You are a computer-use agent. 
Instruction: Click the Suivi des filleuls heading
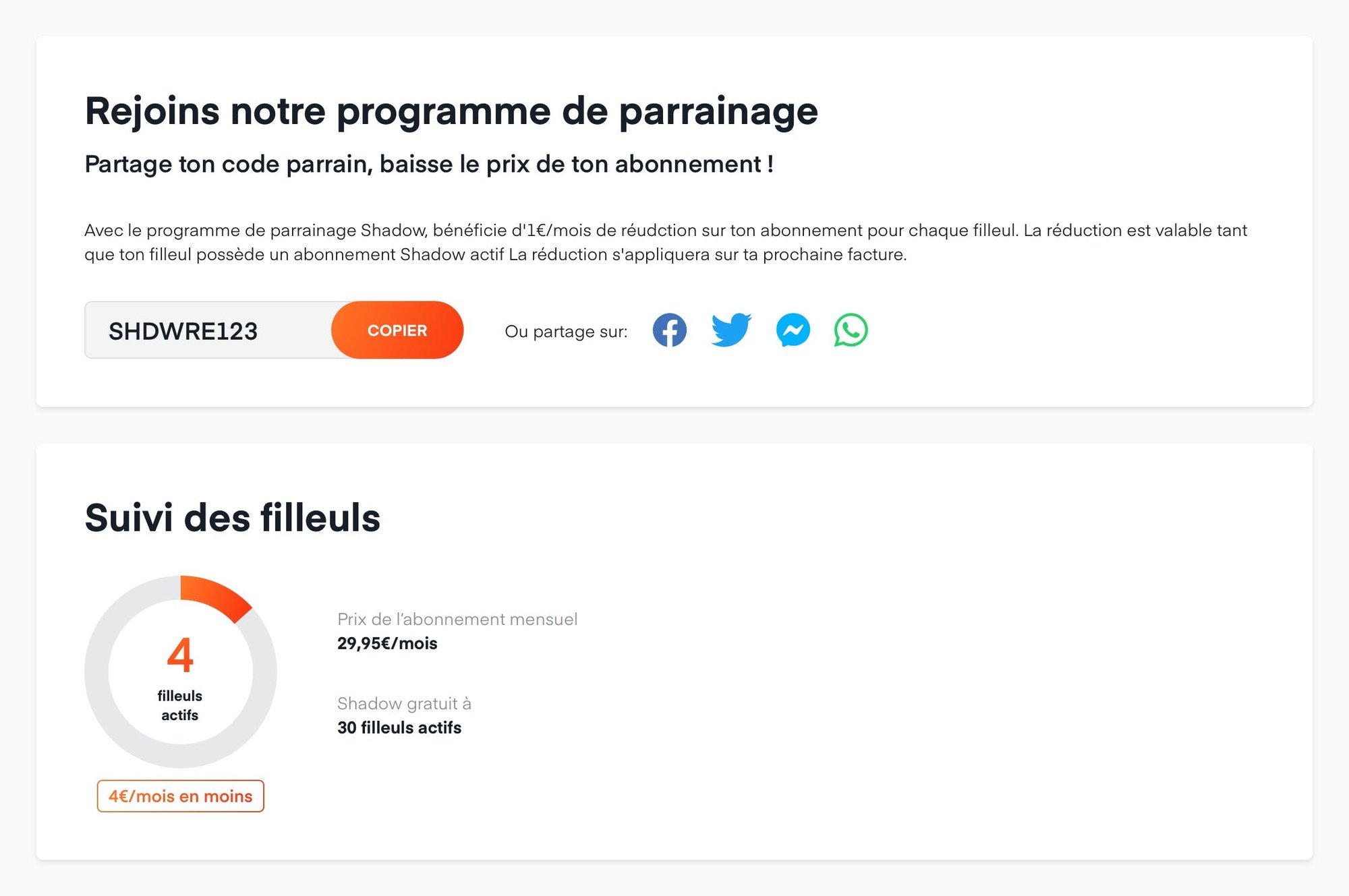232,518
